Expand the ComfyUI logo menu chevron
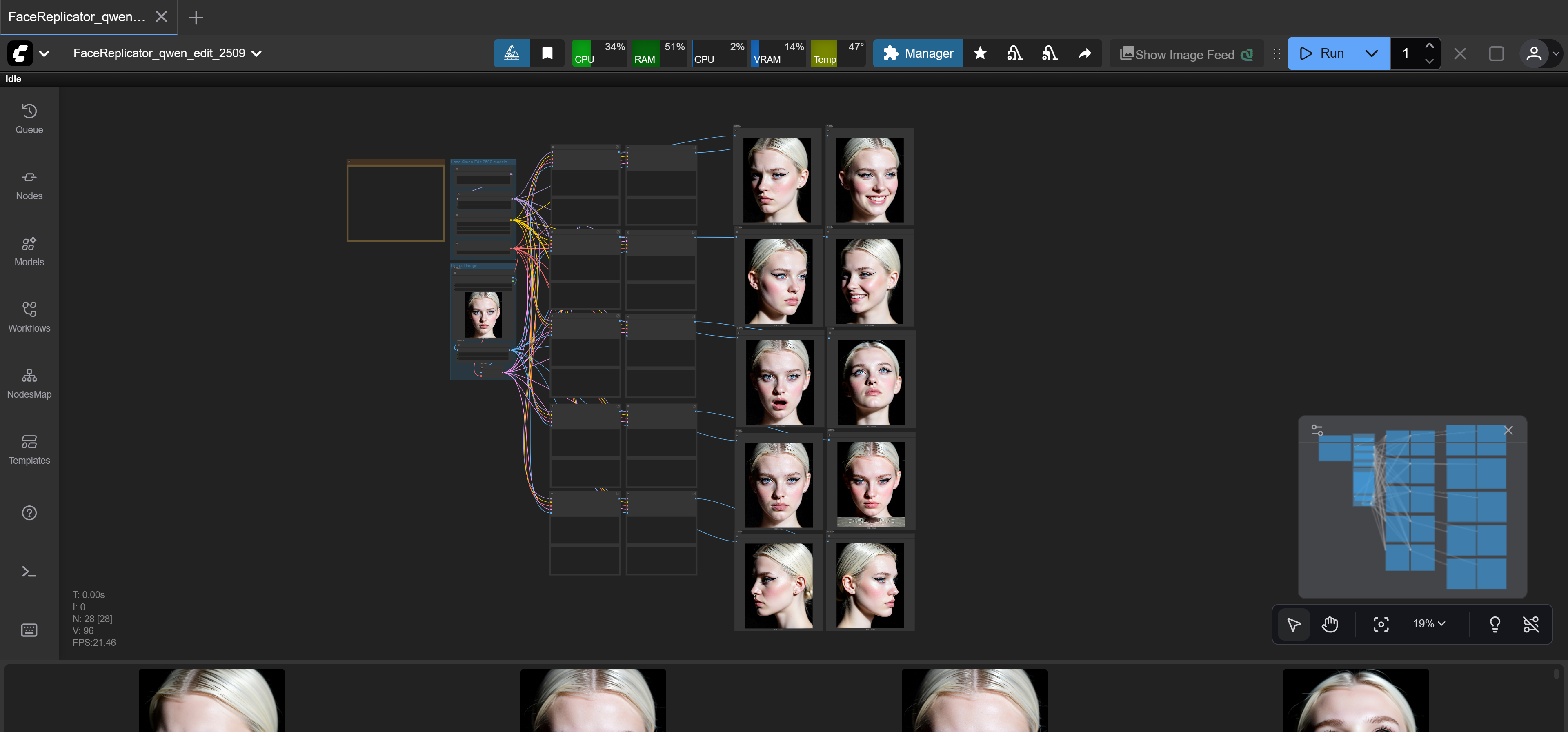1568x732 pixels. tap(44, 53)
